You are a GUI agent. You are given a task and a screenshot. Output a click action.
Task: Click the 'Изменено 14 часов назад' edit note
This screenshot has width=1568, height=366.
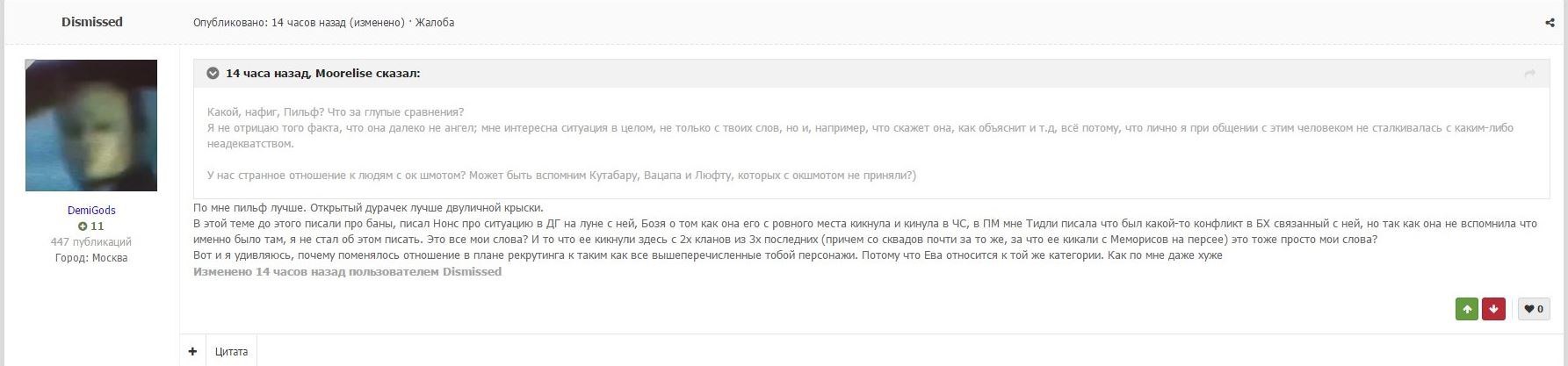click(347, 272)
